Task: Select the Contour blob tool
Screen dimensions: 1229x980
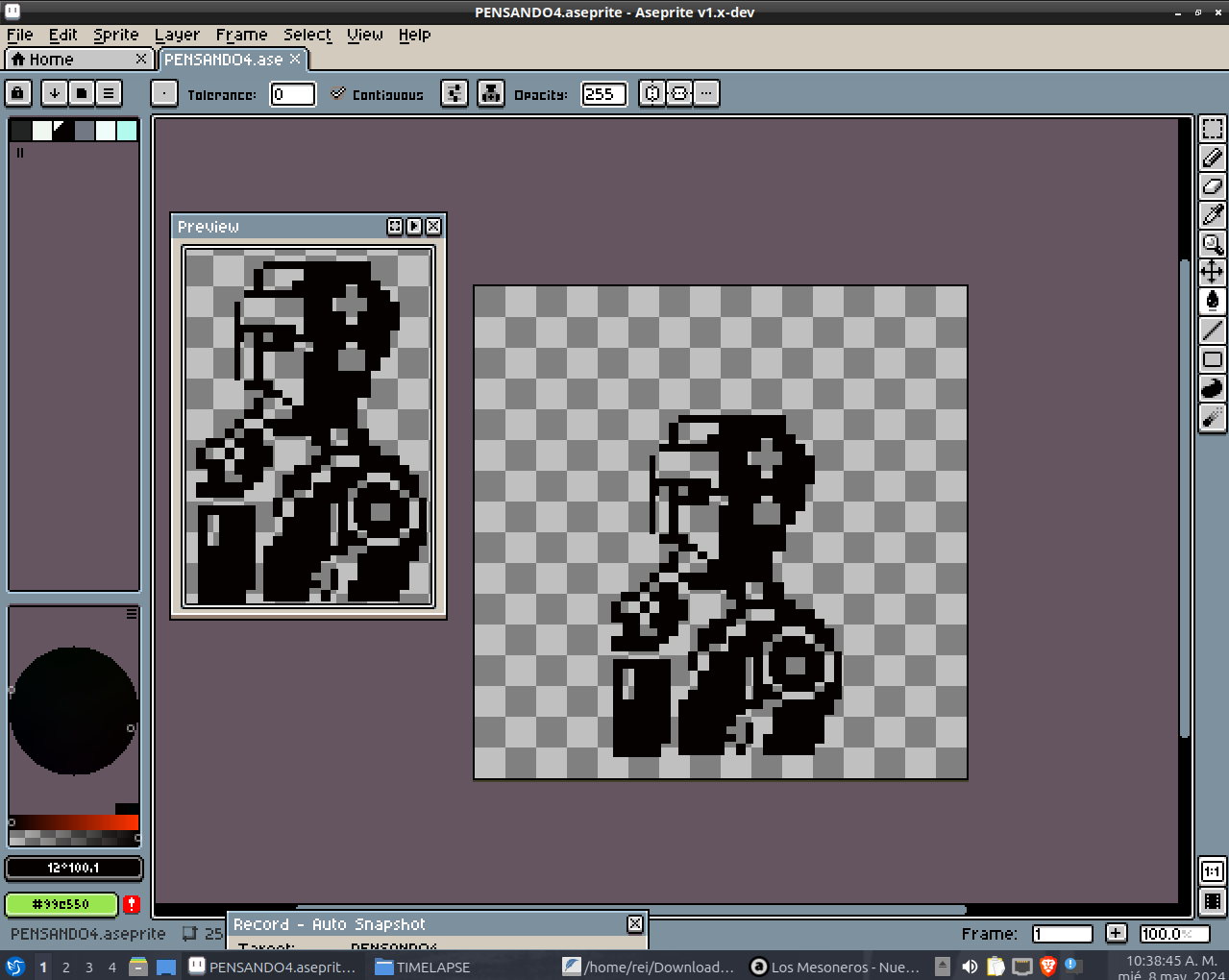Action: pyautogui.click(x=1213, y=388)
